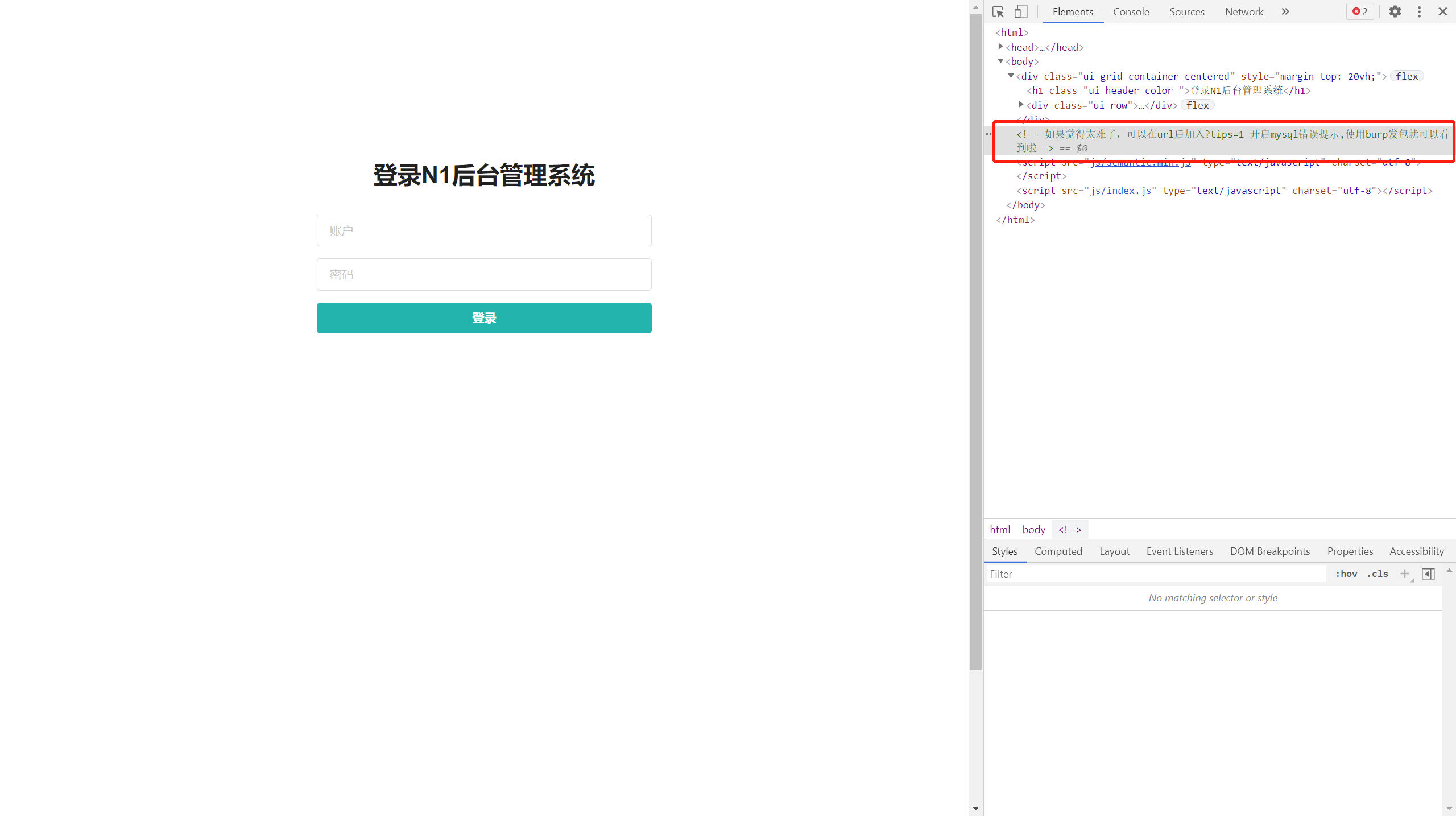Click the Computed sub-panel tab
Image resolution: width=1456 pixels, height=816 pixels.
(x=1058, y=551)
